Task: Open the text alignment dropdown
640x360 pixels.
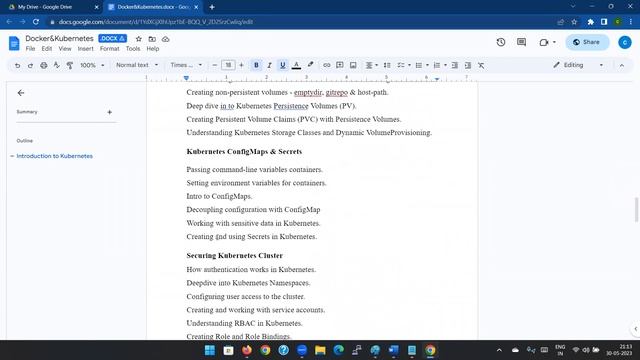Action: pos(371,65)
